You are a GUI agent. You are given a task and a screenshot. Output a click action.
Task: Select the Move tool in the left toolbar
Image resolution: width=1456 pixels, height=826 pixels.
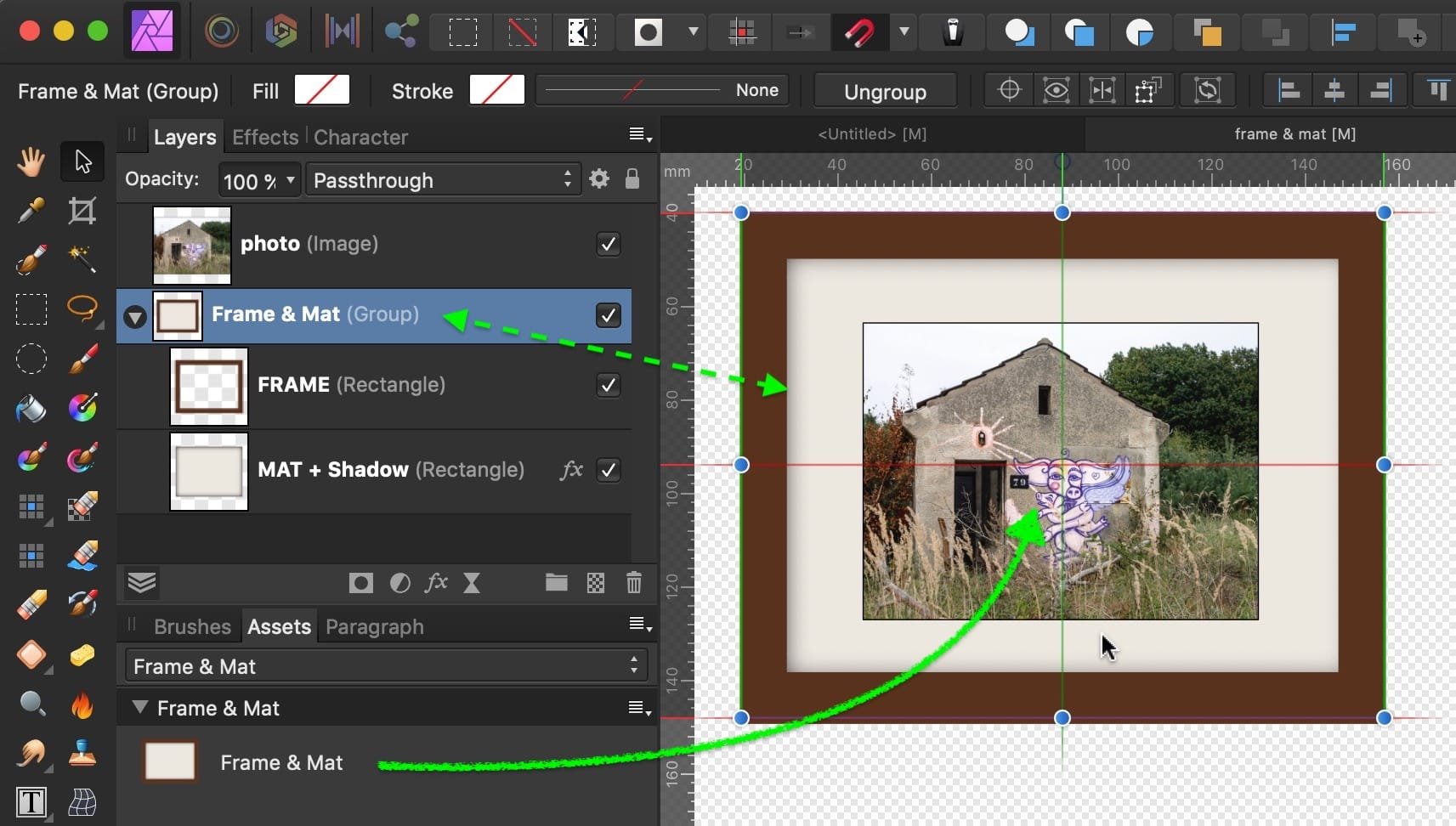point(82,161)
